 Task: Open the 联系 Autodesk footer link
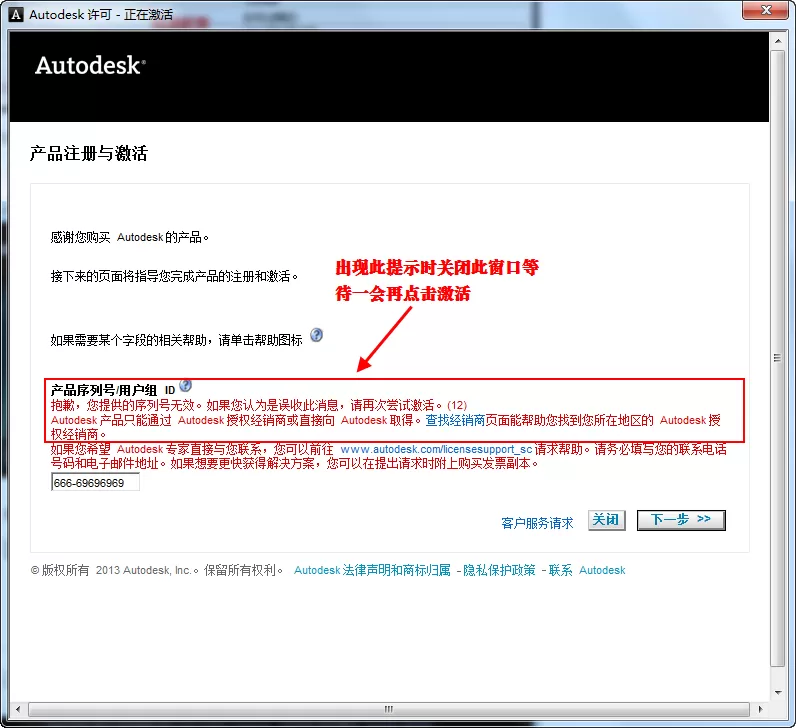587,570
